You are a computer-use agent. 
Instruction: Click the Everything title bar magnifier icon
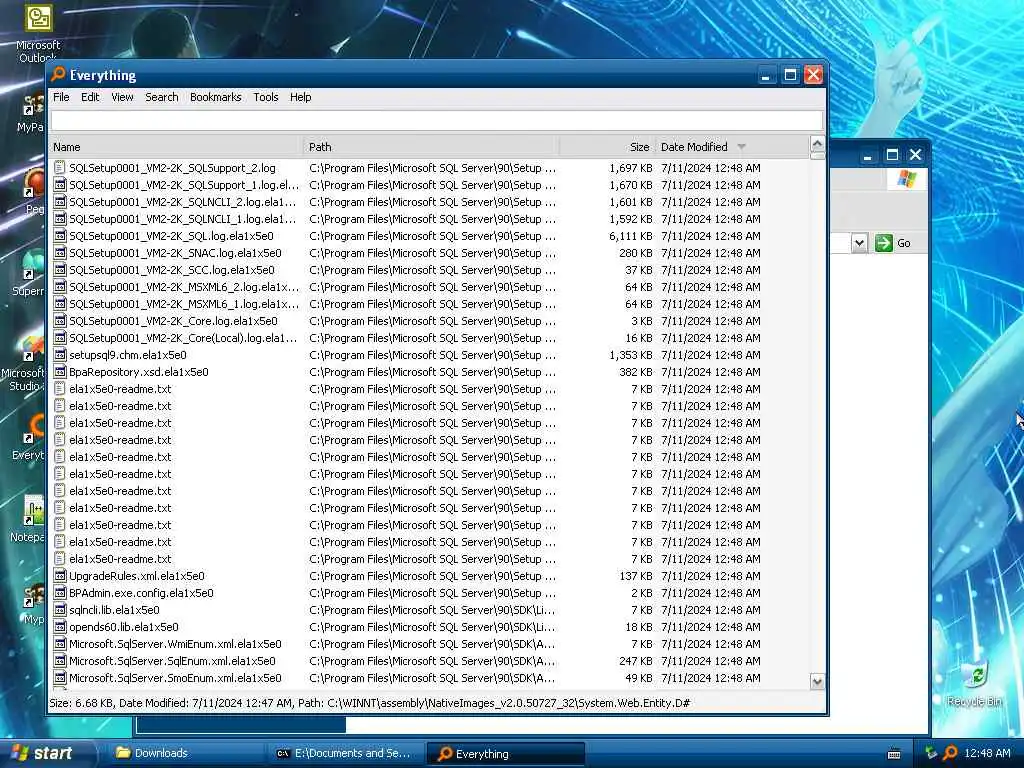(59, 74)
